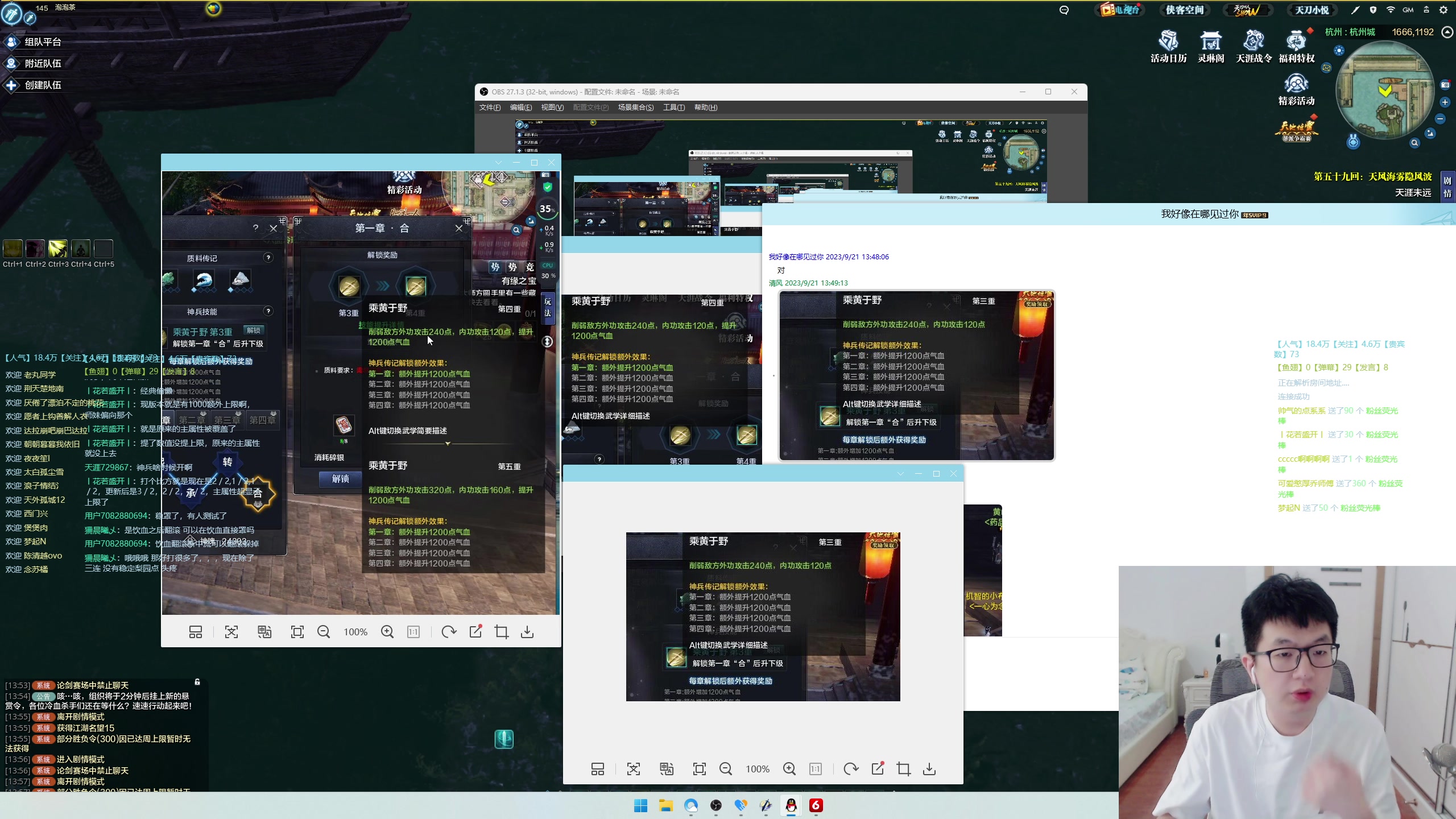Screen dimensions: 1456x819
Task: Open 组队平台 team platform
Action: (33, 42)
